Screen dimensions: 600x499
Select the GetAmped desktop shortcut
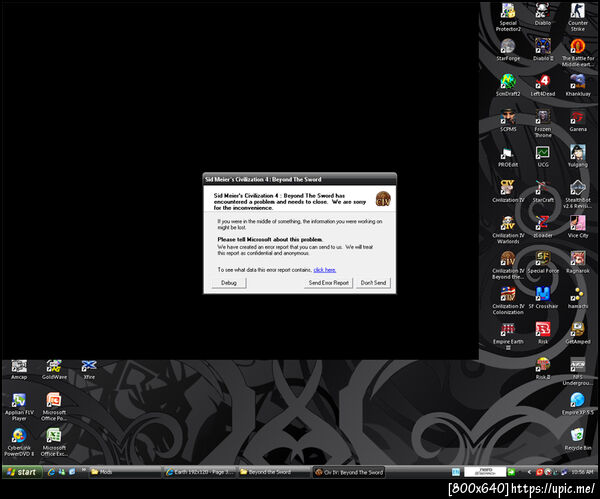pos(577,333)
